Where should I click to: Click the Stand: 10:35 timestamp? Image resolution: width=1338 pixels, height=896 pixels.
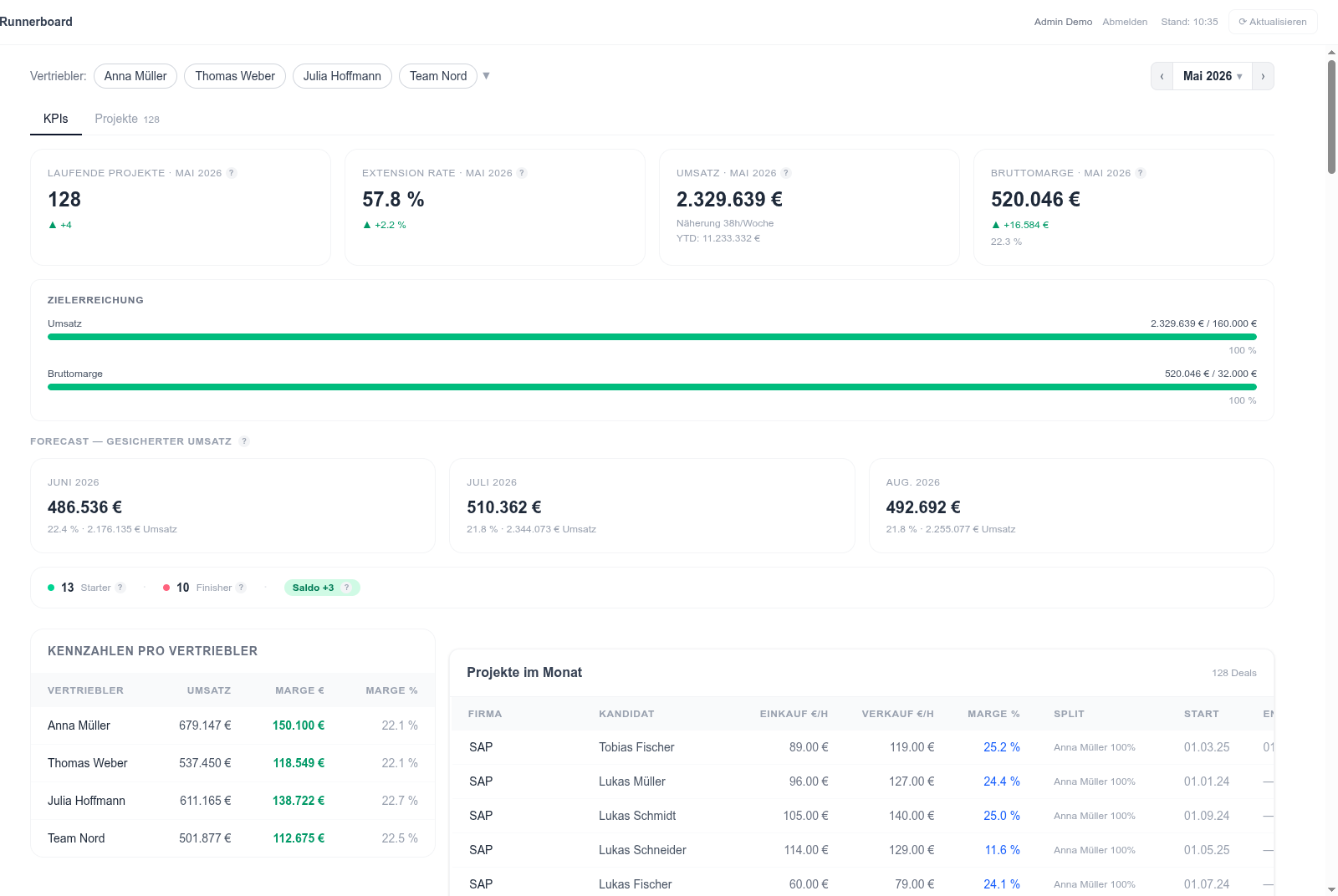tap(1189, 22)
